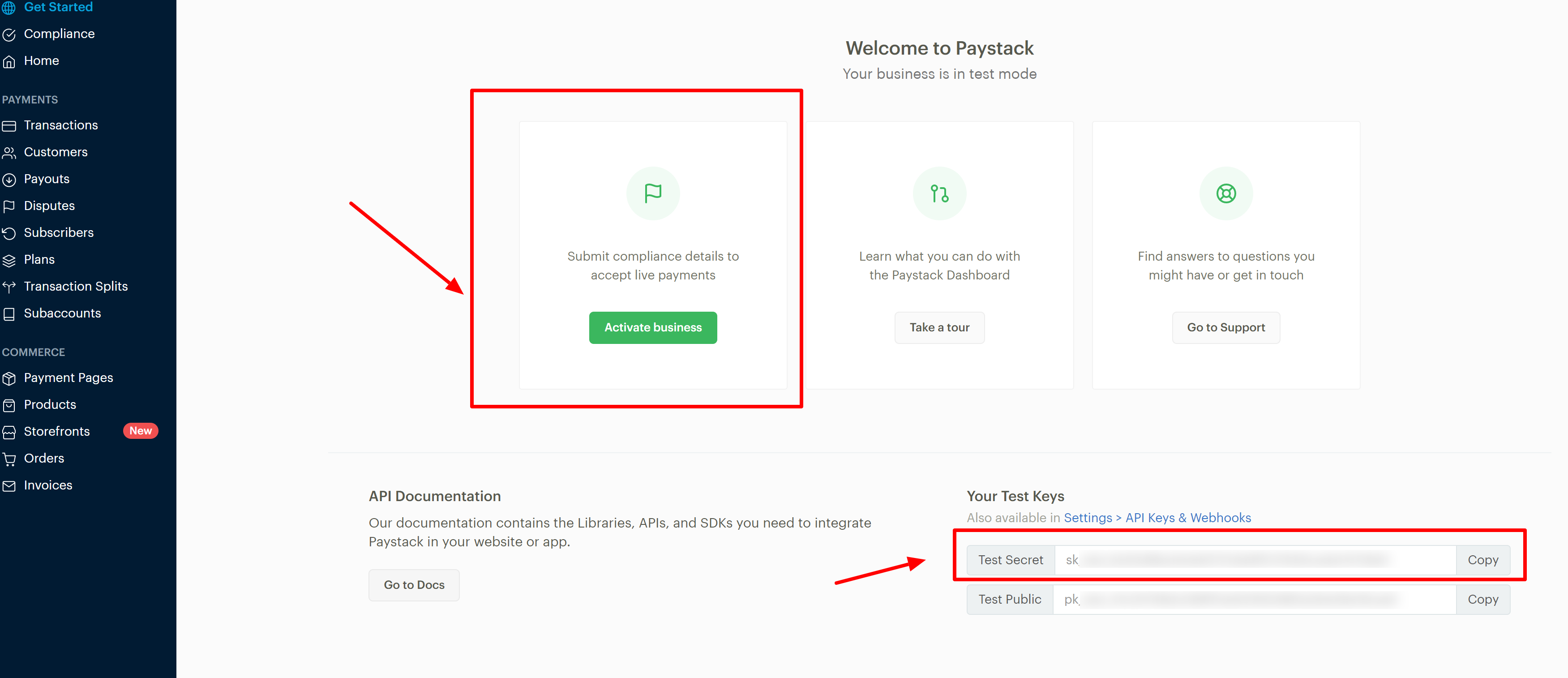Go to Transaction Splits page
This screenshot has height=678, width=1568.
click(x=76, y=286)
